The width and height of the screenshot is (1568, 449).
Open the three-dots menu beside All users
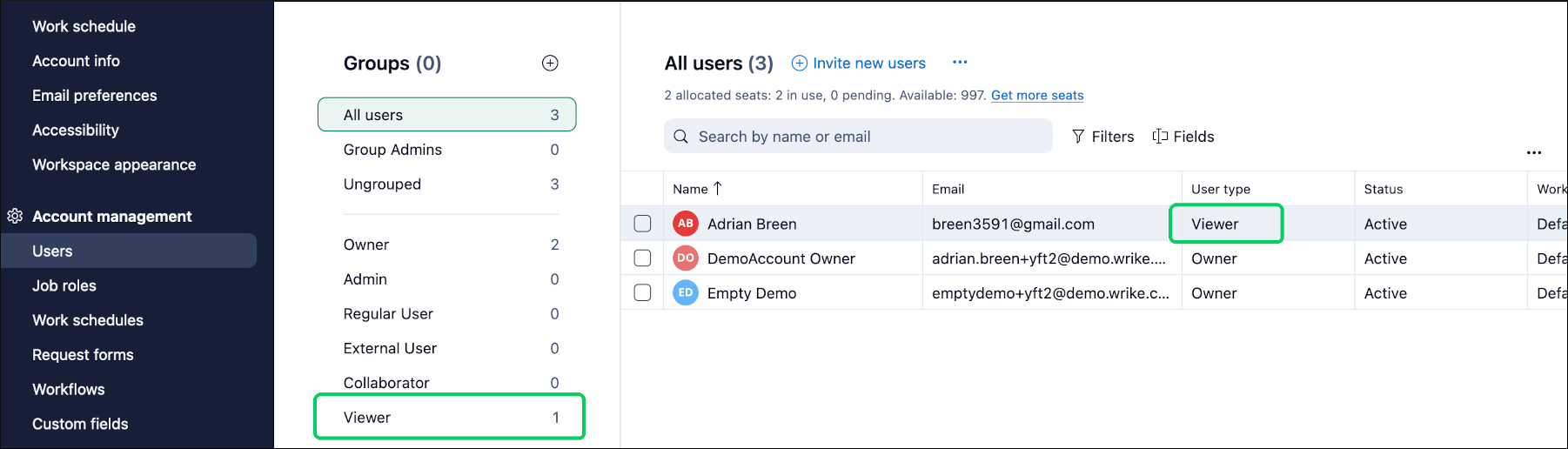960,62
